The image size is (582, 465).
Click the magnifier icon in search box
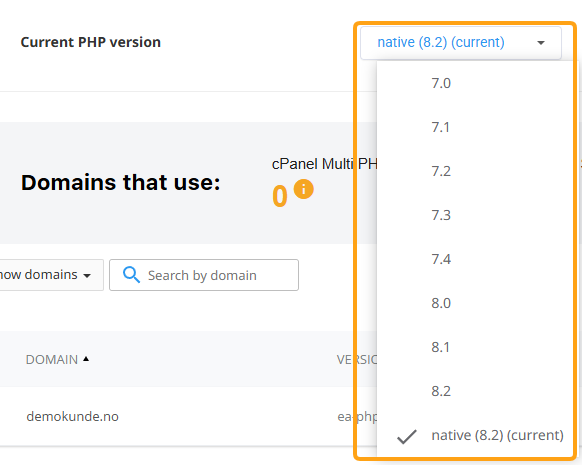pyautogui.click(x=131, y=275)
